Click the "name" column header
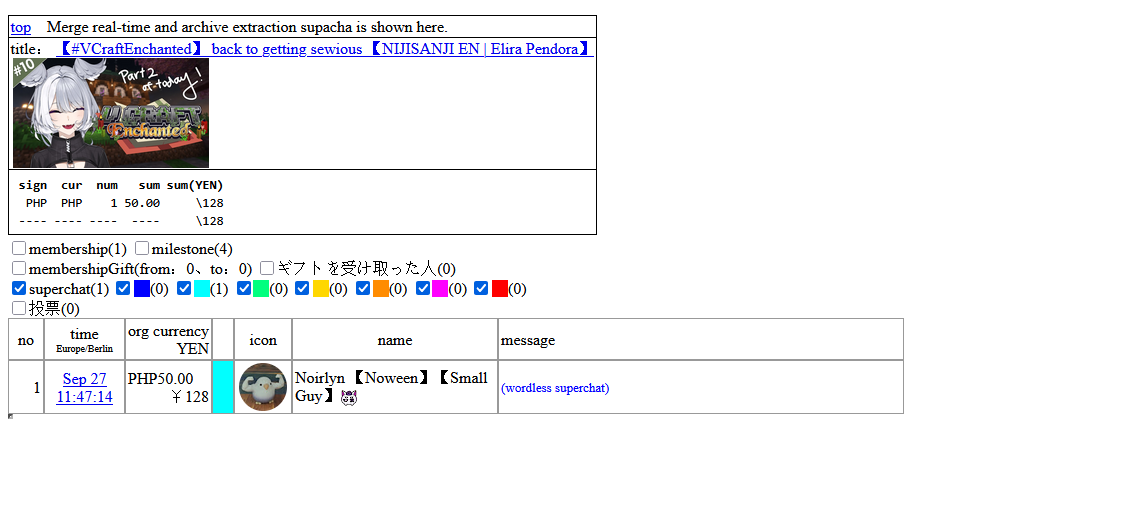This screenshot has height=524, width=1139. point(395,339)
